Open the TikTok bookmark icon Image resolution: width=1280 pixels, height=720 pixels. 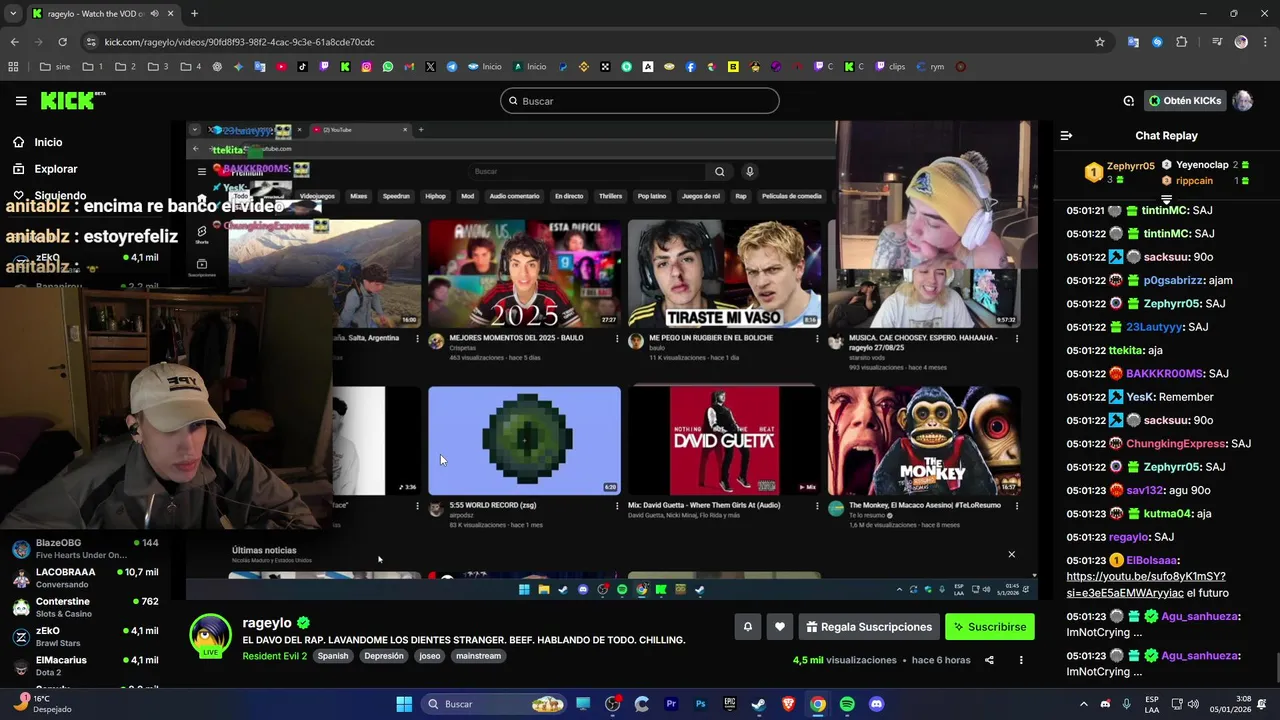[x=303, y=67]
